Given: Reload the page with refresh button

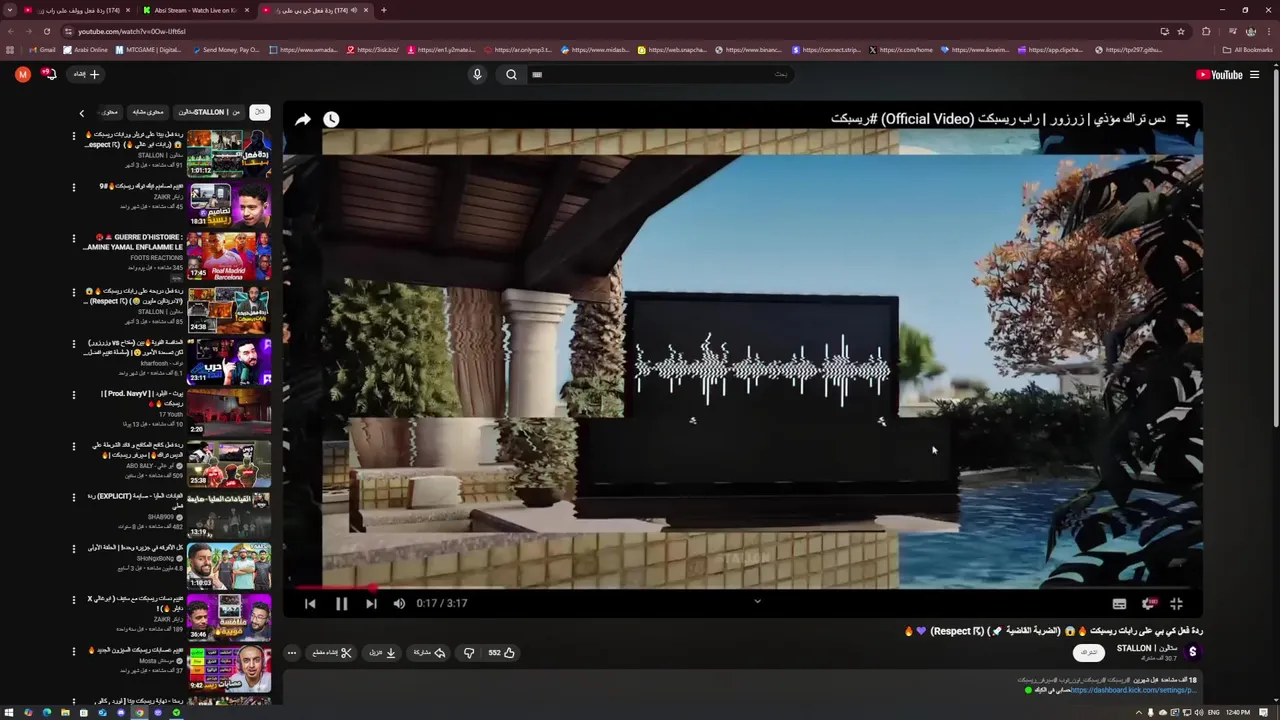Looking at the screenshot, I should 46,31.
